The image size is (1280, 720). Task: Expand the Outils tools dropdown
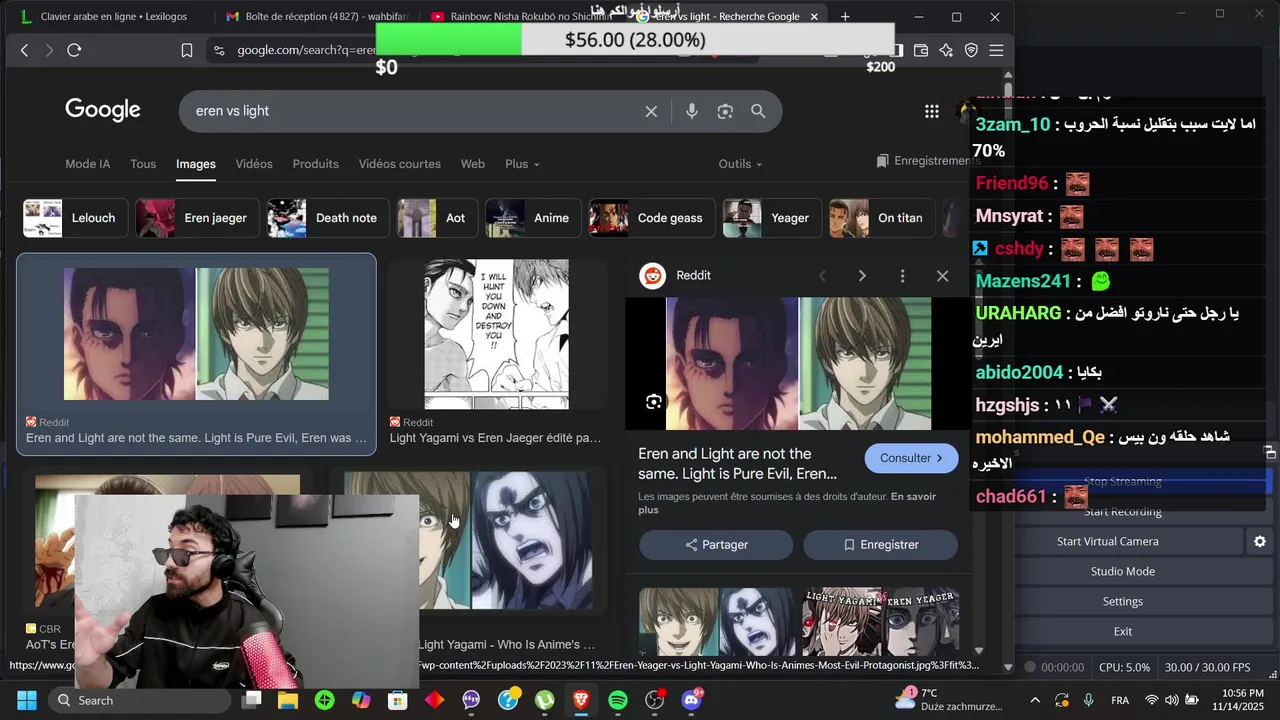coord(740,164)
